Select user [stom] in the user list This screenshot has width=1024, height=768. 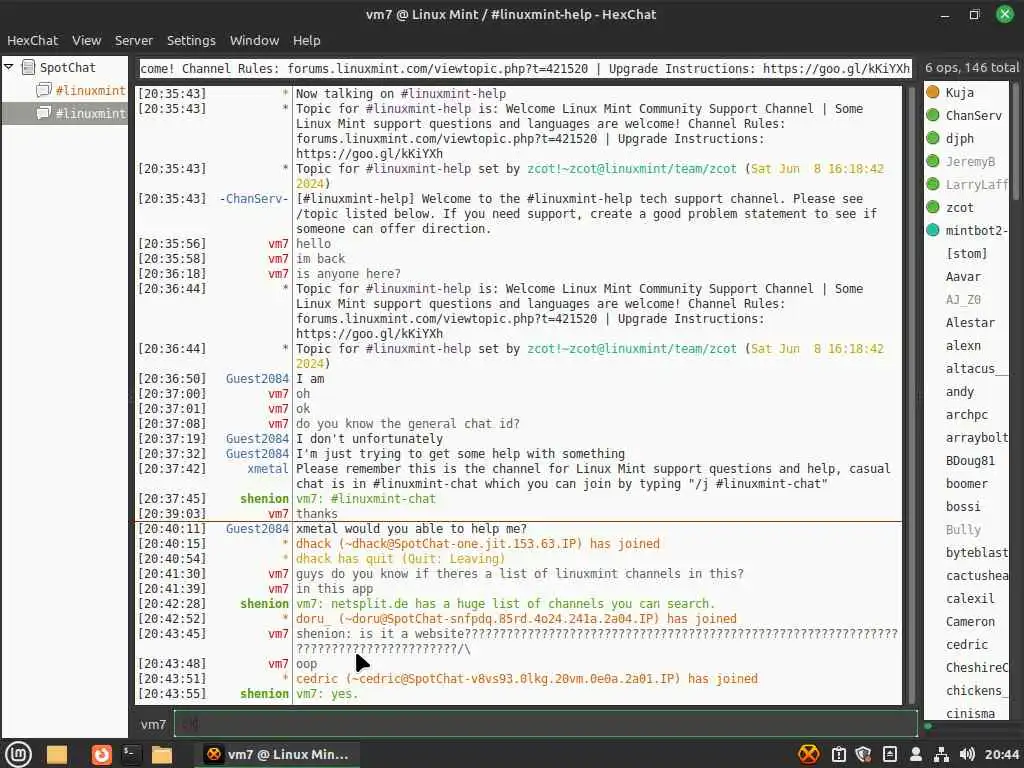(x=966, y=253)
